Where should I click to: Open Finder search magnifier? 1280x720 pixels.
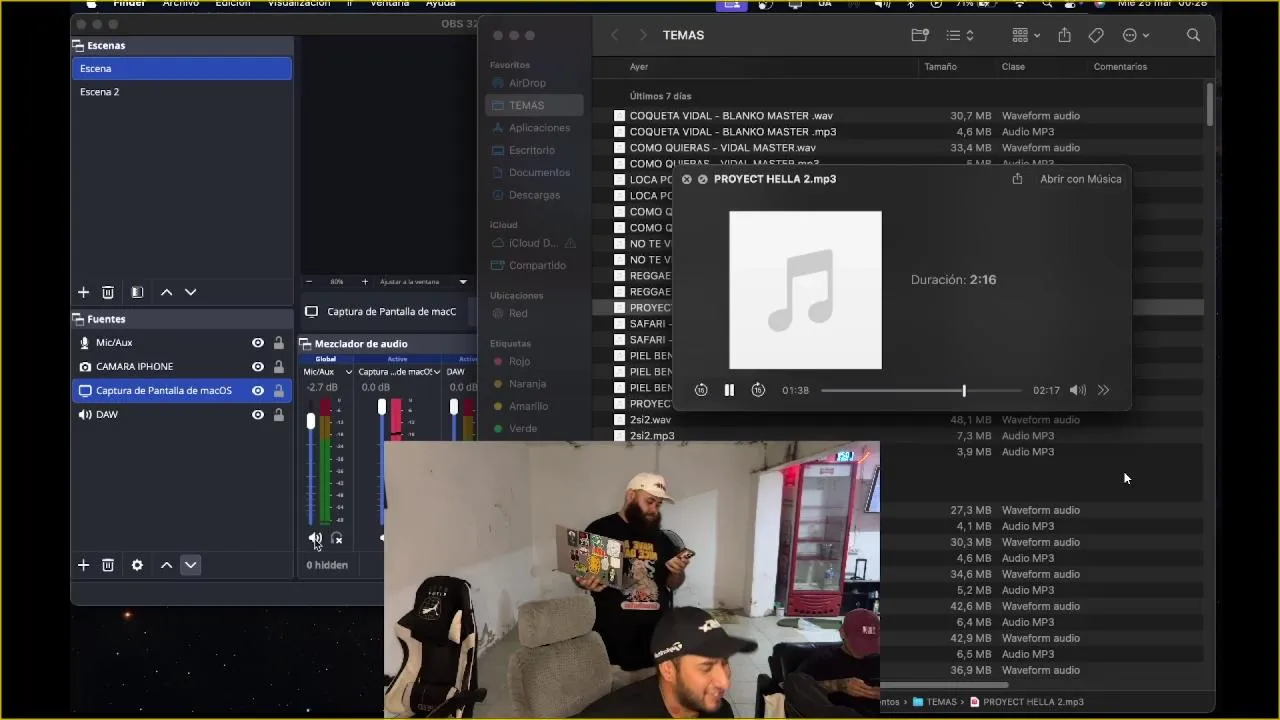tap(1193, 35)
